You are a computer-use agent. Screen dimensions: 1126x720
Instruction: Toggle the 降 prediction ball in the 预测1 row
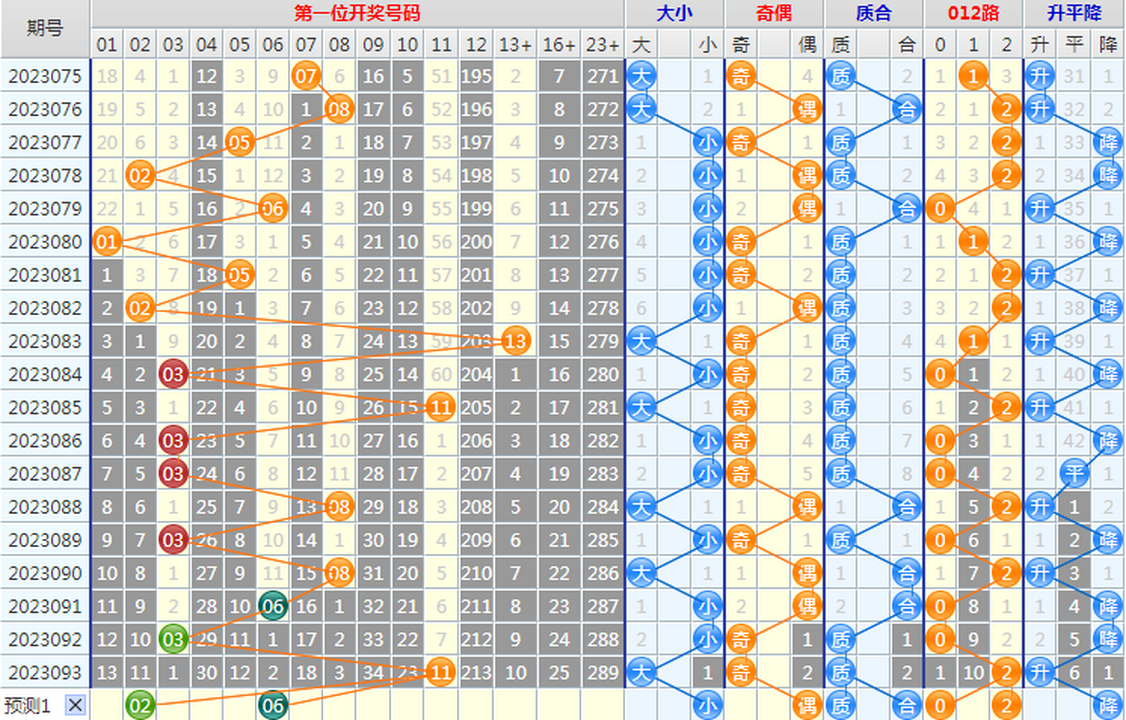click(x=1108, y=705)
